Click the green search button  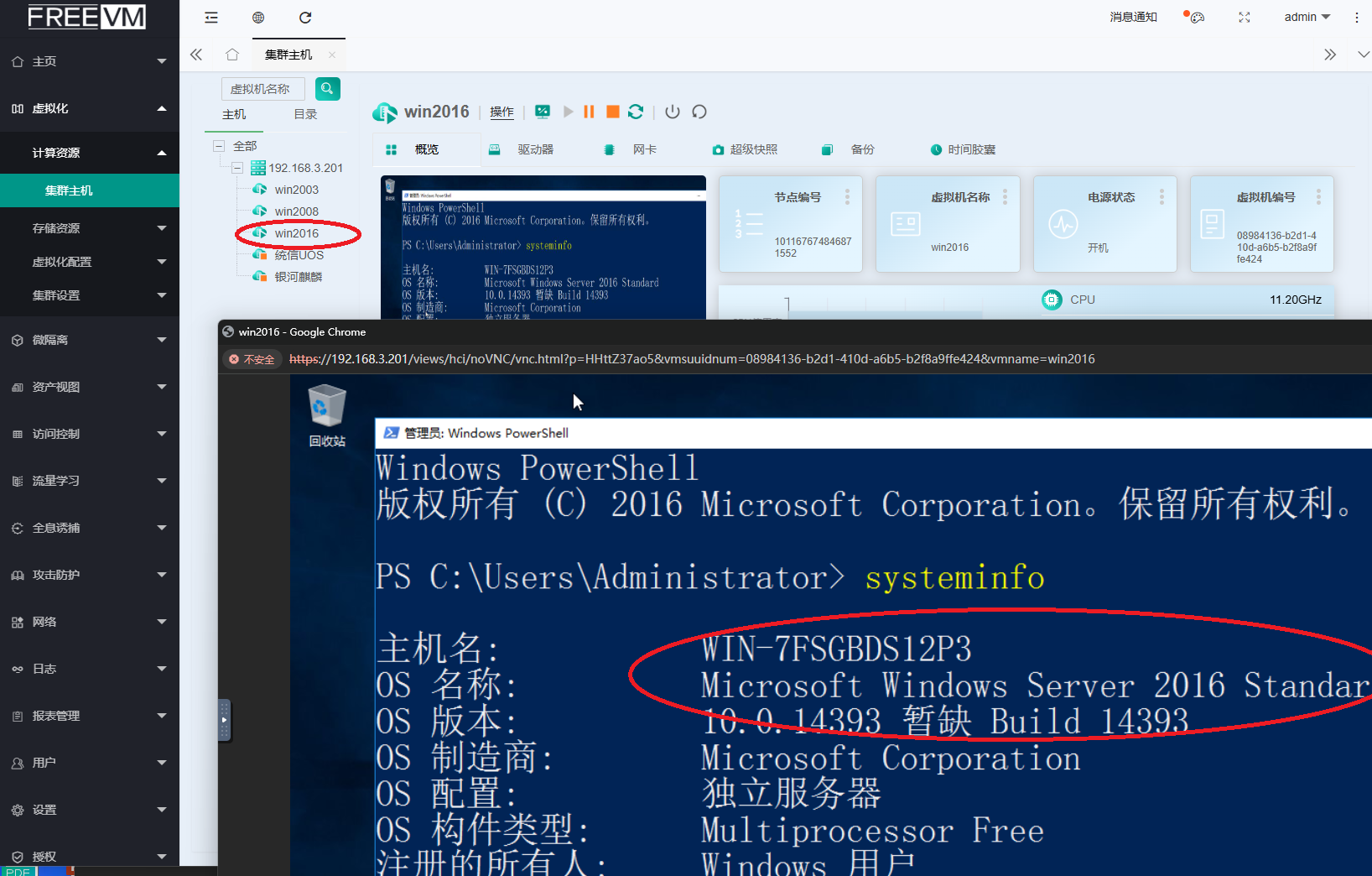point(327,88)
